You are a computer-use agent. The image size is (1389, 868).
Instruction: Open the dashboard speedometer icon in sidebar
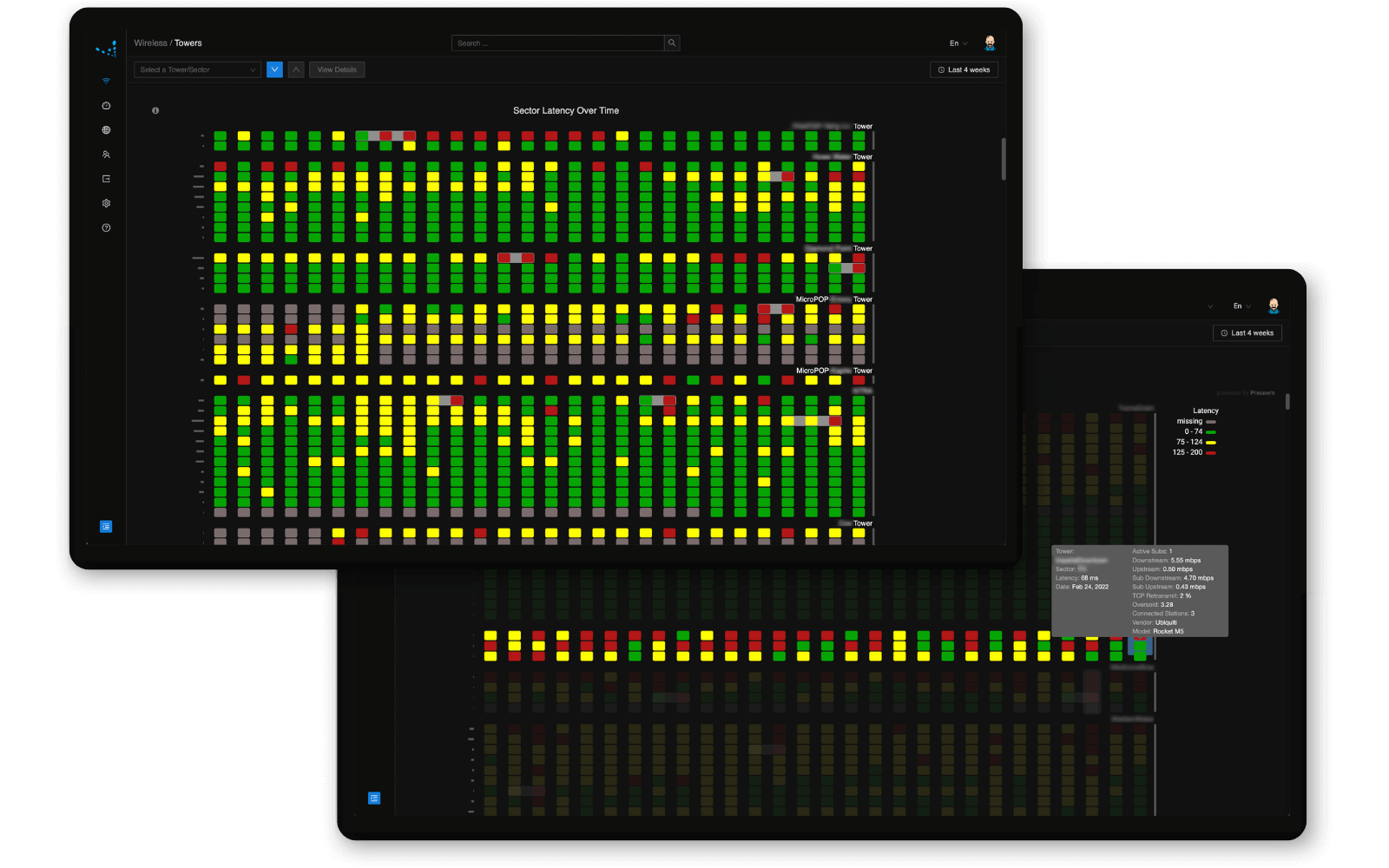pos(106,105)
